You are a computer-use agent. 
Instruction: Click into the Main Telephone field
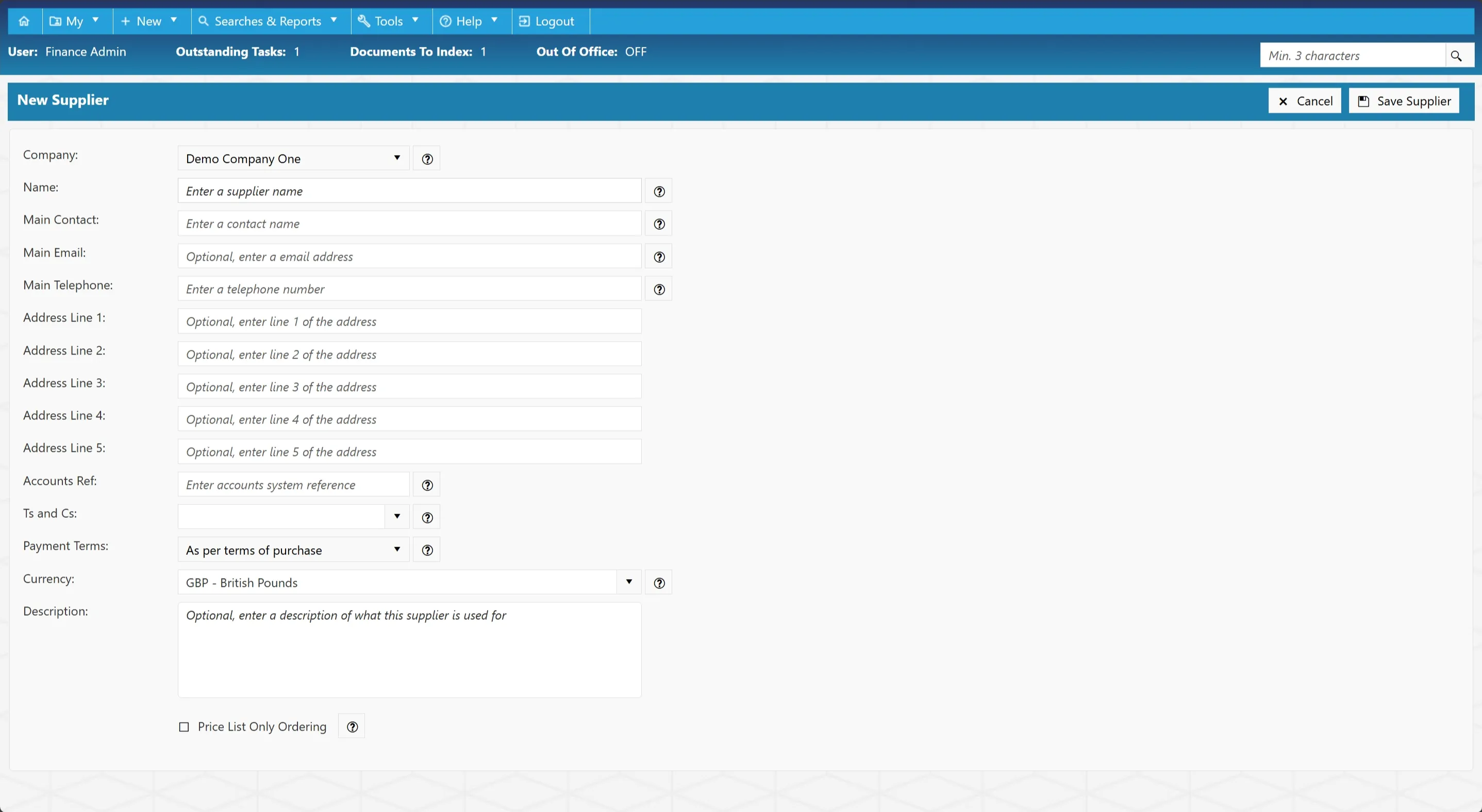coord(410,289)
